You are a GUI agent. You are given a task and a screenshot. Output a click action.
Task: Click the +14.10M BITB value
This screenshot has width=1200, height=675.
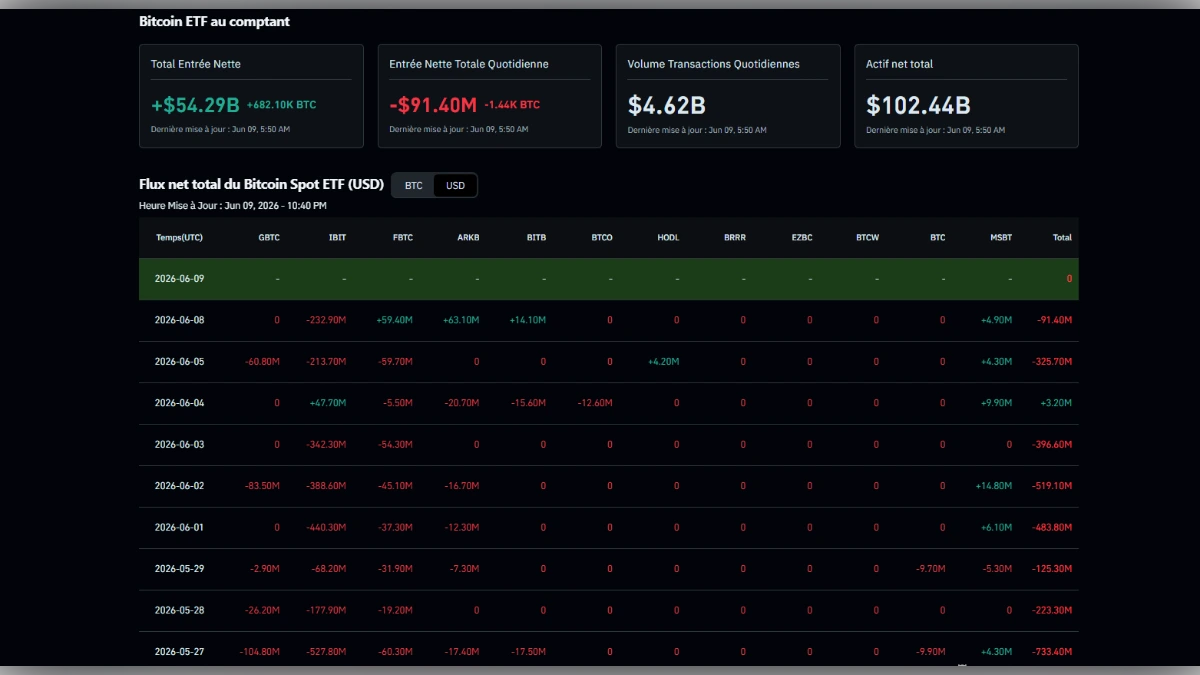click(528, 320)
